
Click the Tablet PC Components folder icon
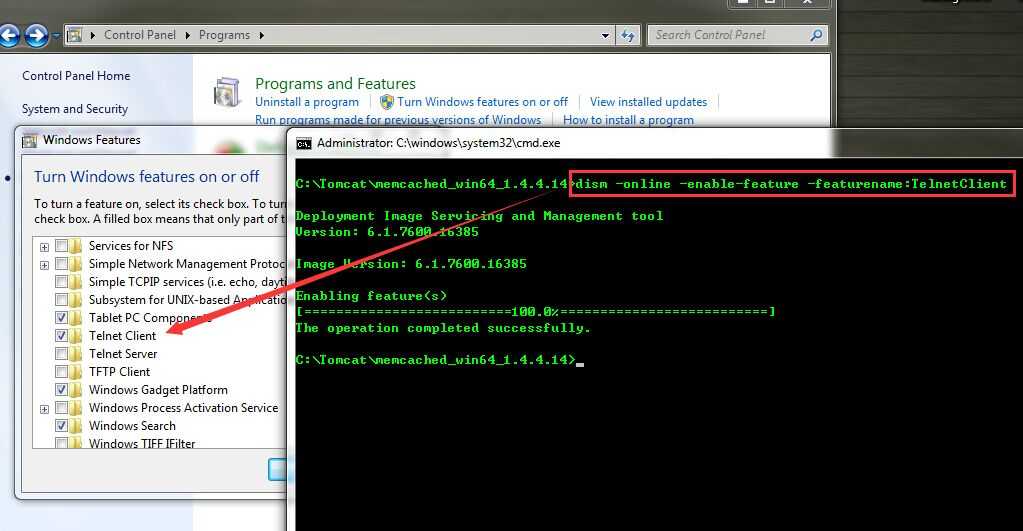point(76,318)
